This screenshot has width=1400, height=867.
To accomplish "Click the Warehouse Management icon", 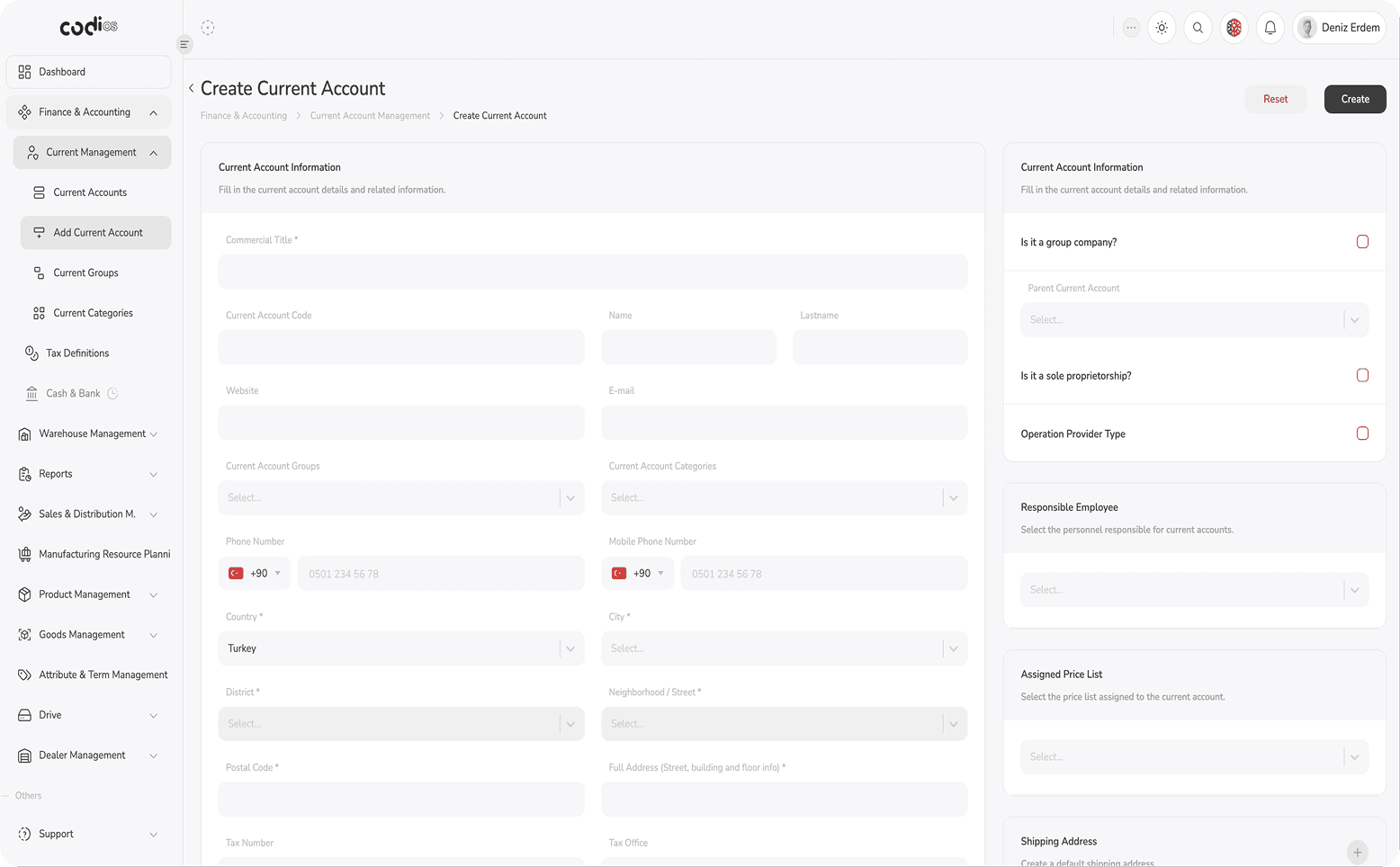I will point(24,434).
